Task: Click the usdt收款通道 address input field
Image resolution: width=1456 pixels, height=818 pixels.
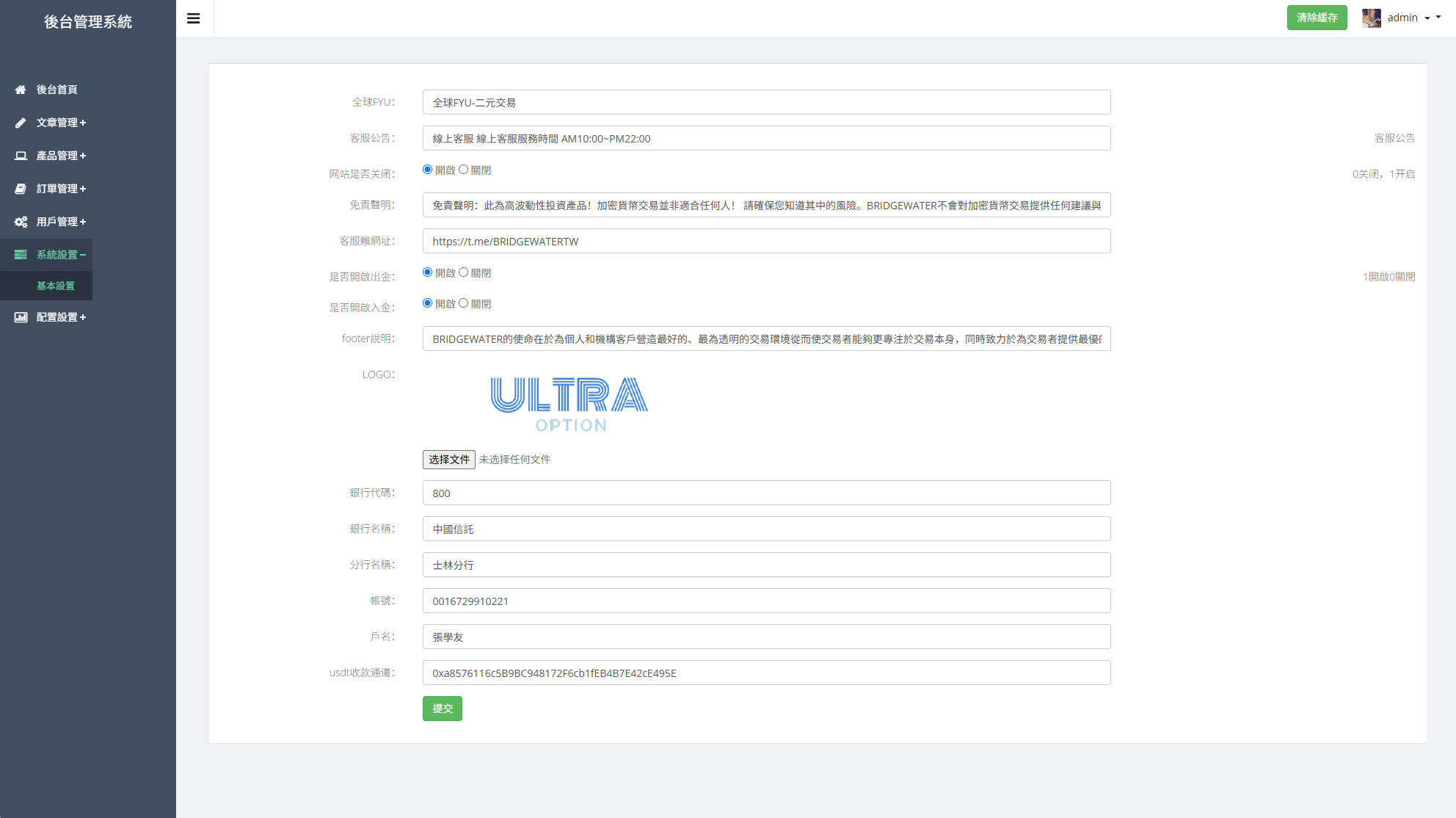Action: 766,673
